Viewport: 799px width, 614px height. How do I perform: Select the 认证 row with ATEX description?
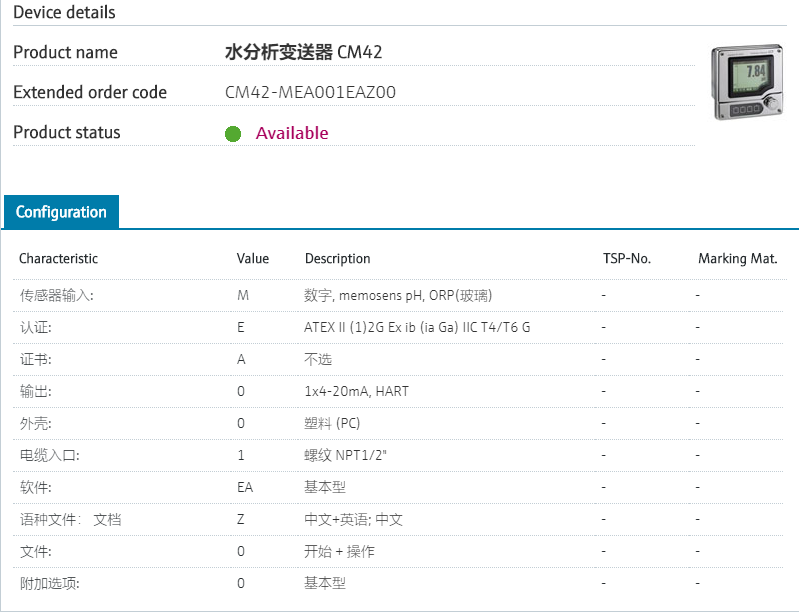tap(35, 327)
